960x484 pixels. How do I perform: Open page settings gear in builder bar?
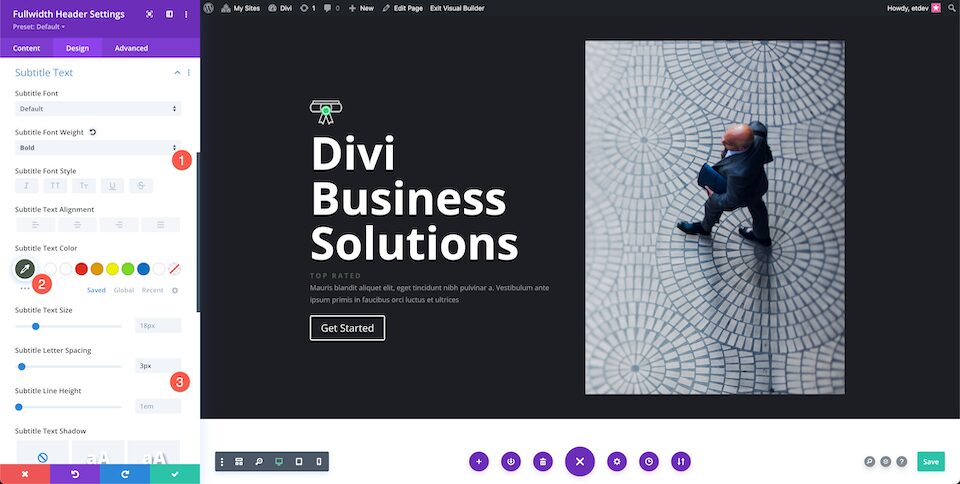617,461
